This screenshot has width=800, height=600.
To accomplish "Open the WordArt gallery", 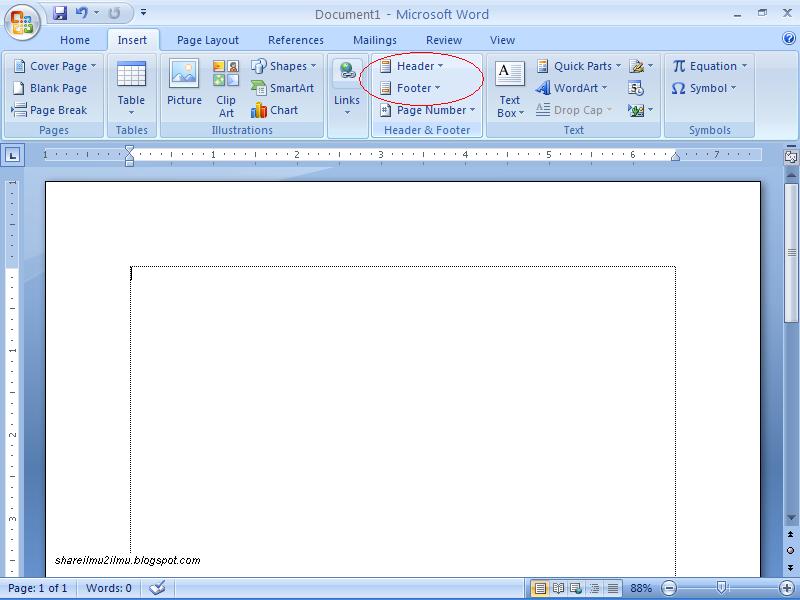I will pos(571,88).
